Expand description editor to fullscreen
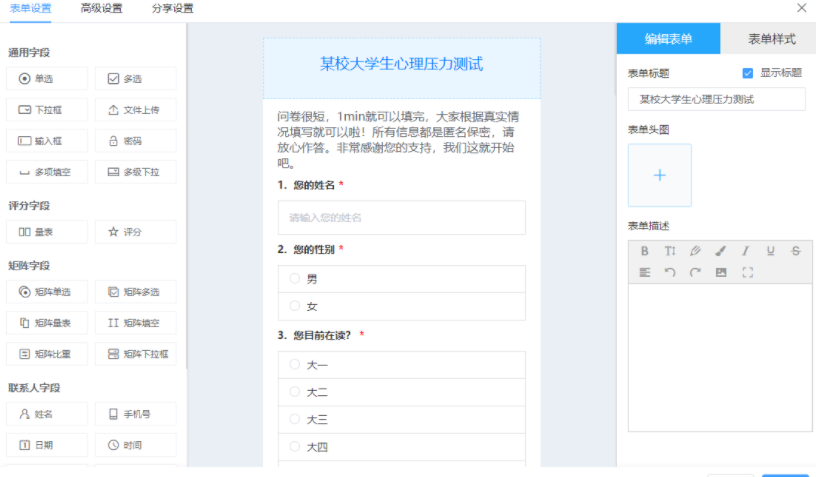Viewport: 816px width, 477px height. 747,272
